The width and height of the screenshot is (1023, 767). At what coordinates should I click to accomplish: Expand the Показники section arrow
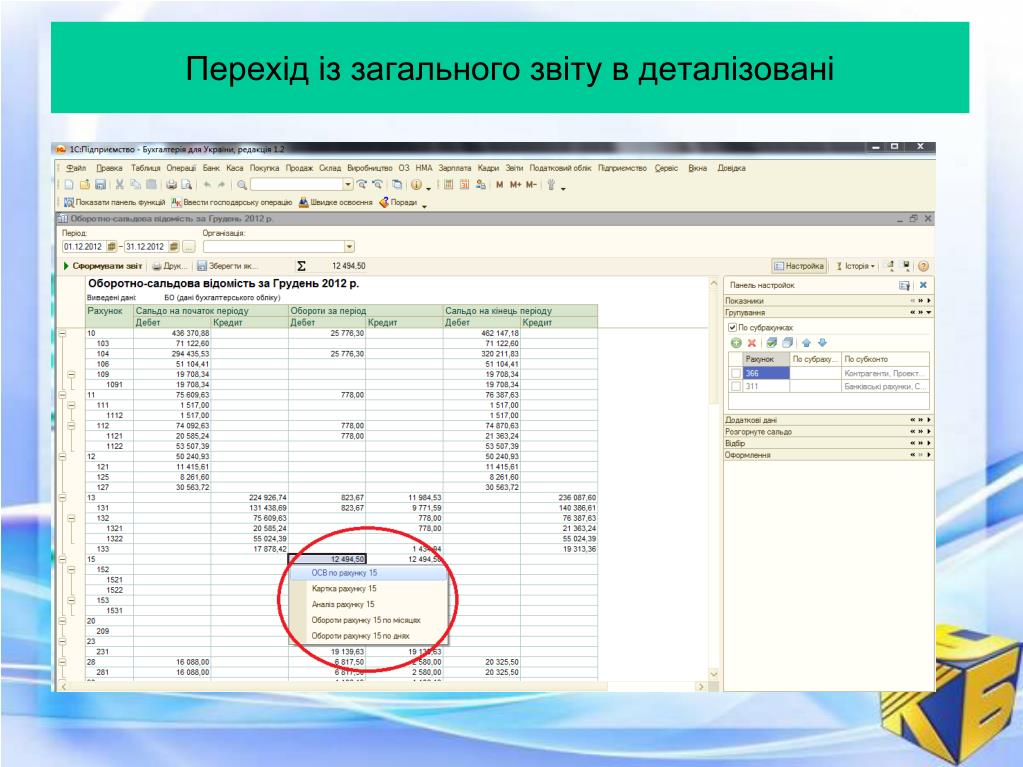(x=929, y=301)
